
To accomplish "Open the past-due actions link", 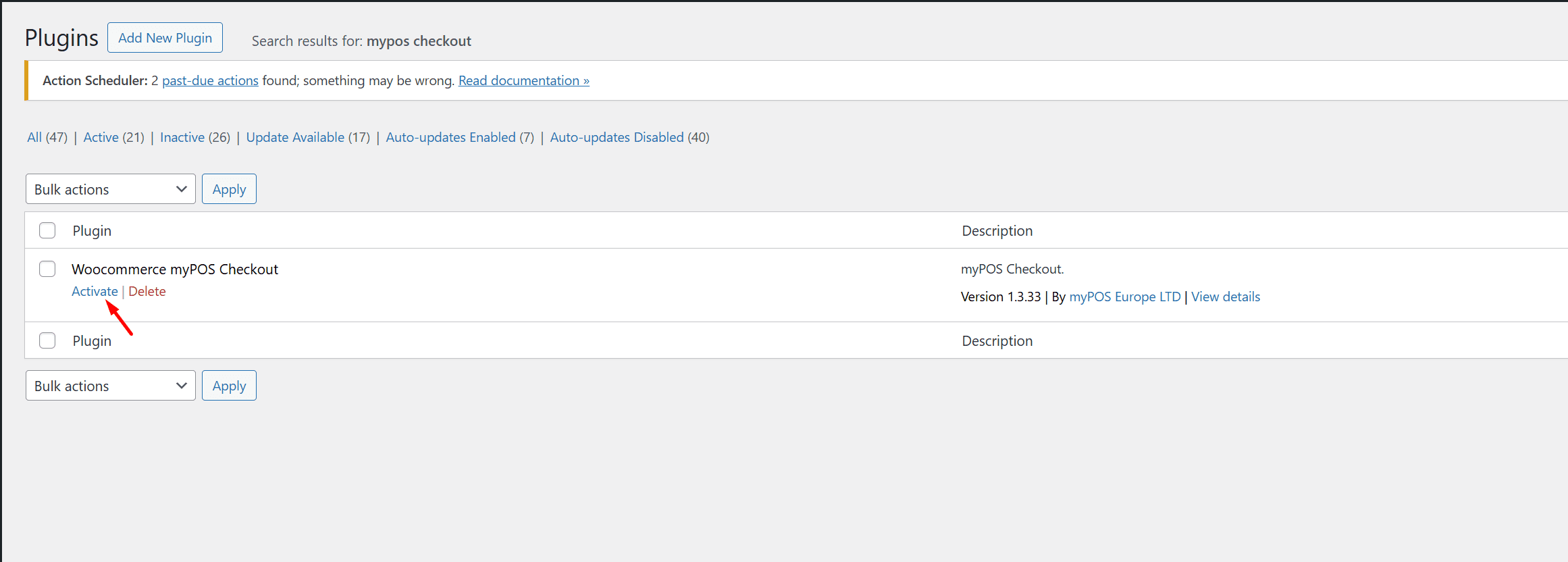I will (x=210, y=80).
